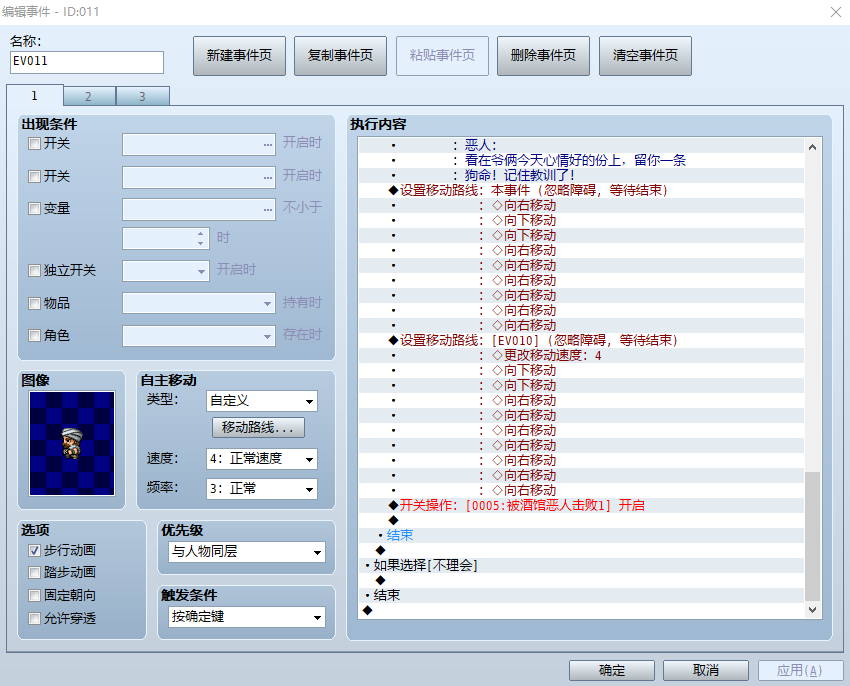Close the 编辑事件 dialog window

tap(835, 12)
